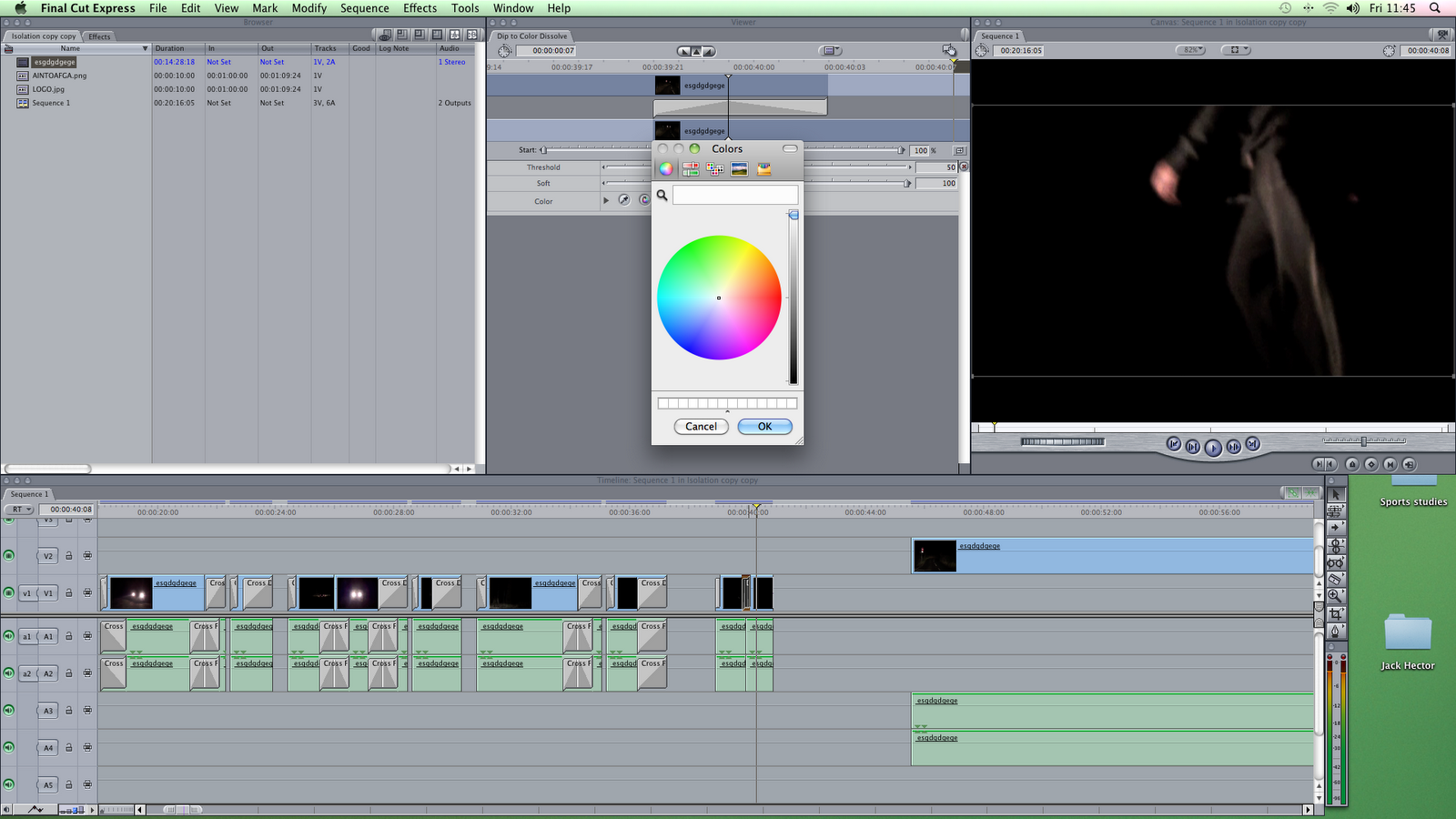Toggle V1 track visibility
Image resolution: width=1456 pixels, height=819 pixels.
pyautogui.click(x=9, y=592)
